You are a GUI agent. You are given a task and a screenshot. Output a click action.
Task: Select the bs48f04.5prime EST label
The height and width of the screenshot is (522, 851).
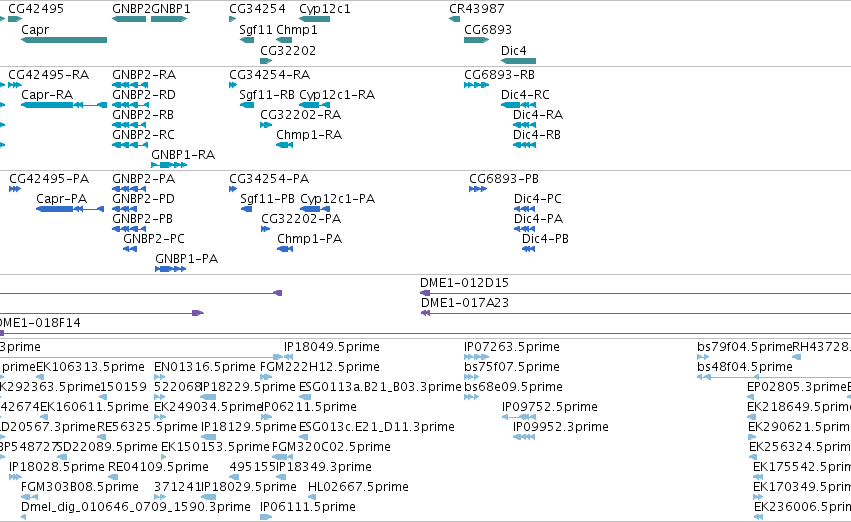(x=745, y=367)
